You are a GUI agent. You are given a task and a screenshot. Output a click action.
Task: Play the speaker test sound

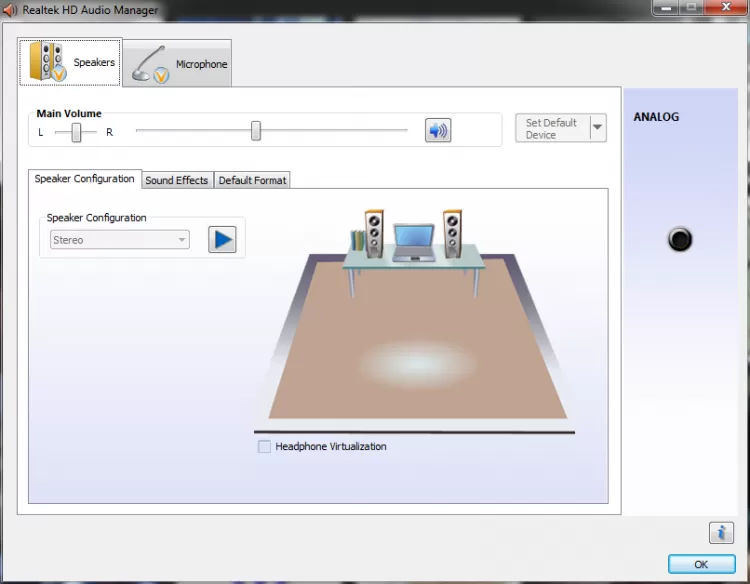click(x=222, y=240)
